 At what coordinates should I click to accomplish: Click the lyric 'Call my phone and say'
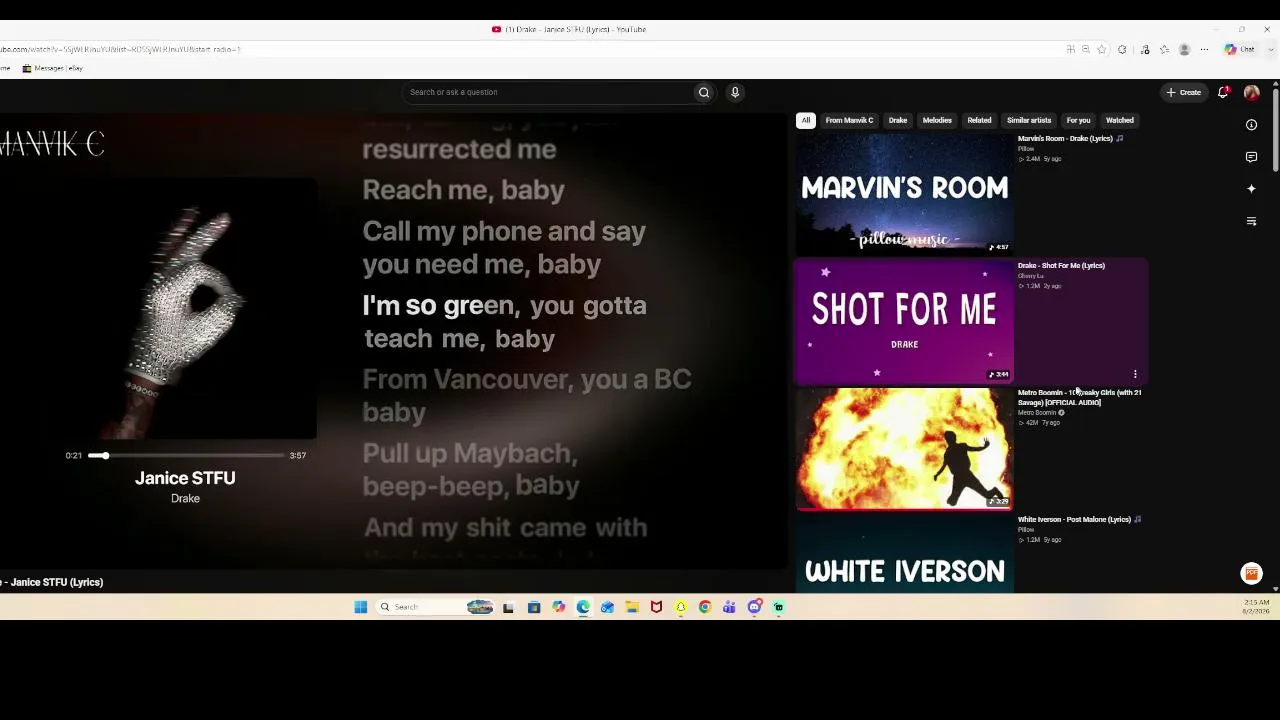click(504, 231)
